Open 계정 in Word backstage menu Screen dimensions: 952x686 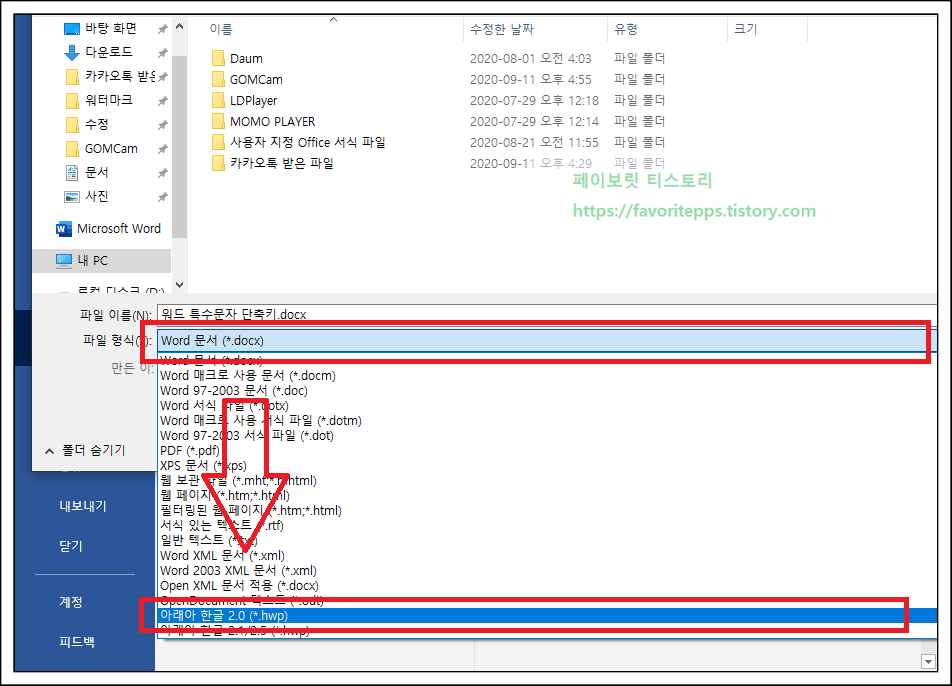70,602
